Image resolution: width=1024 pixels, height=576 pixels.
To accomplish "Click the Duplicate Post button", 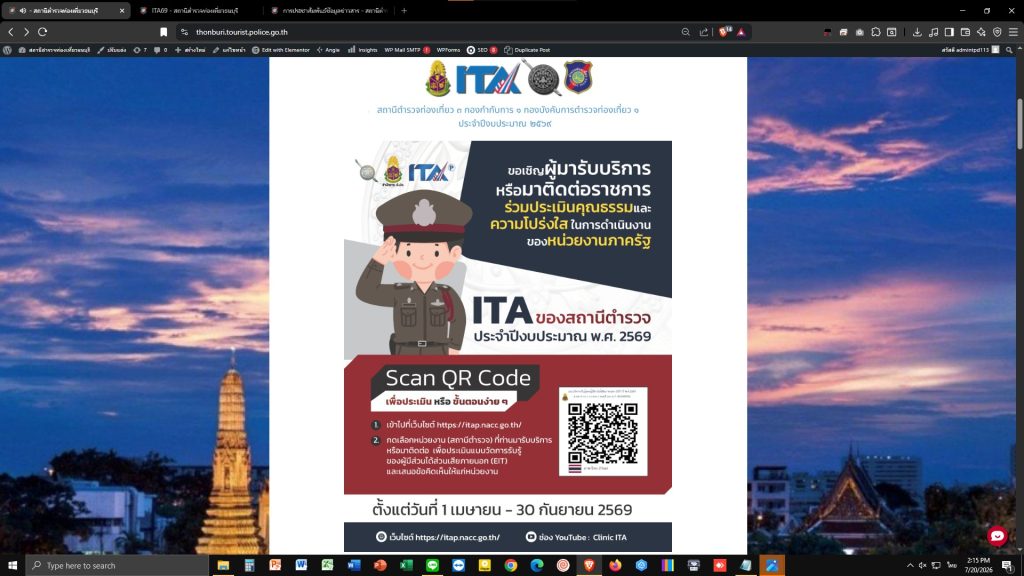I will (x=527, y=50).
